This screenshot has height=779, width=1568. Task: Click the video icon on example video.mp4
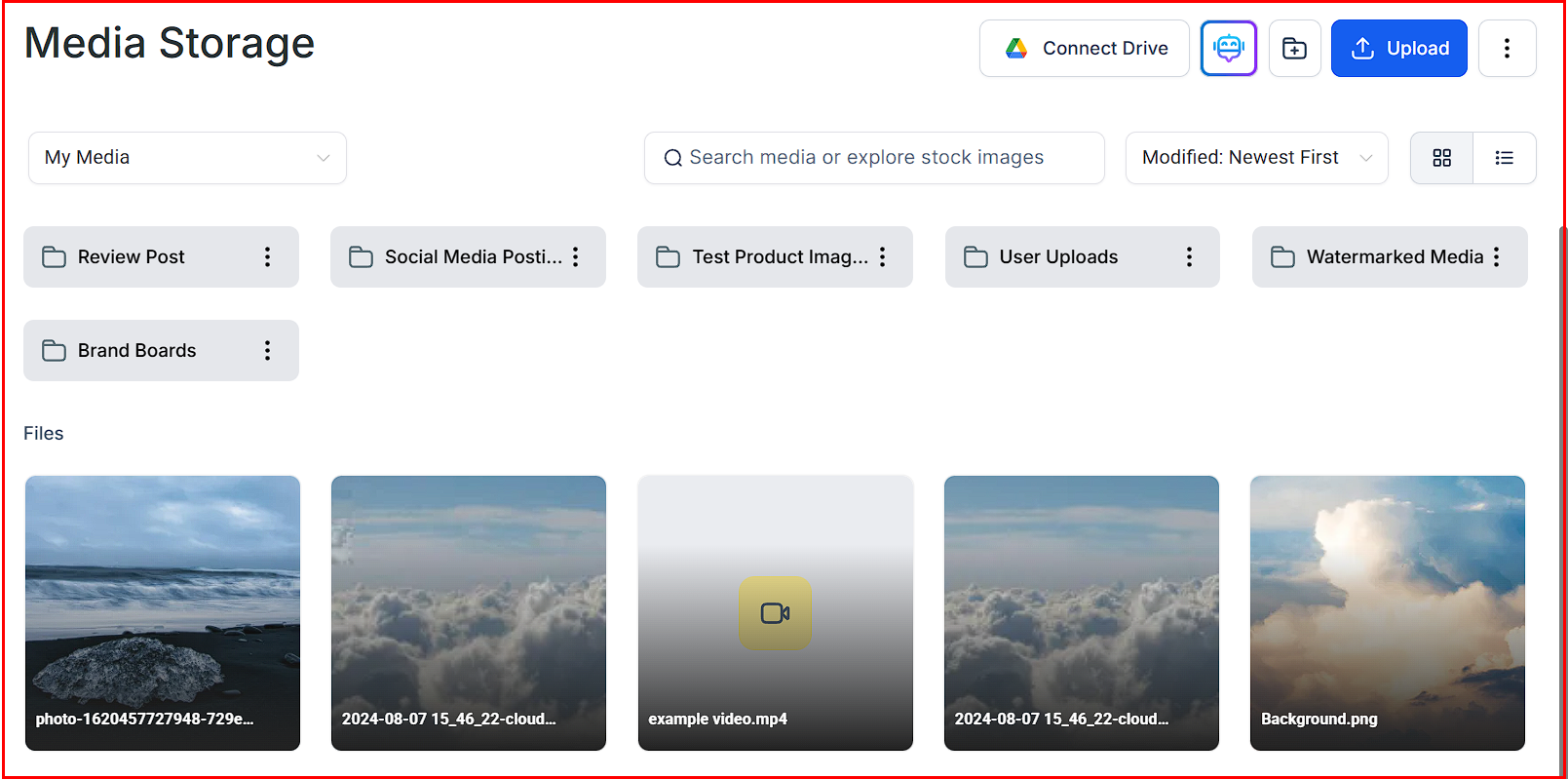pyautogui.click(x=775, y=613)
